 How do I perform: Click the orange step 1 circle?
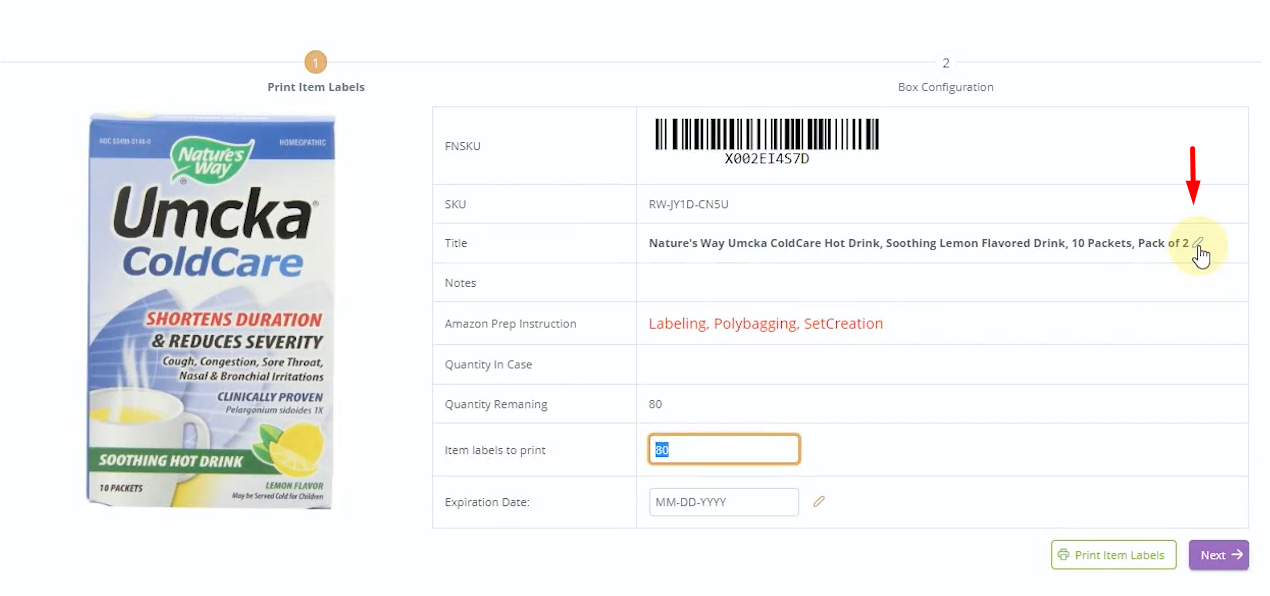(315, 63)
